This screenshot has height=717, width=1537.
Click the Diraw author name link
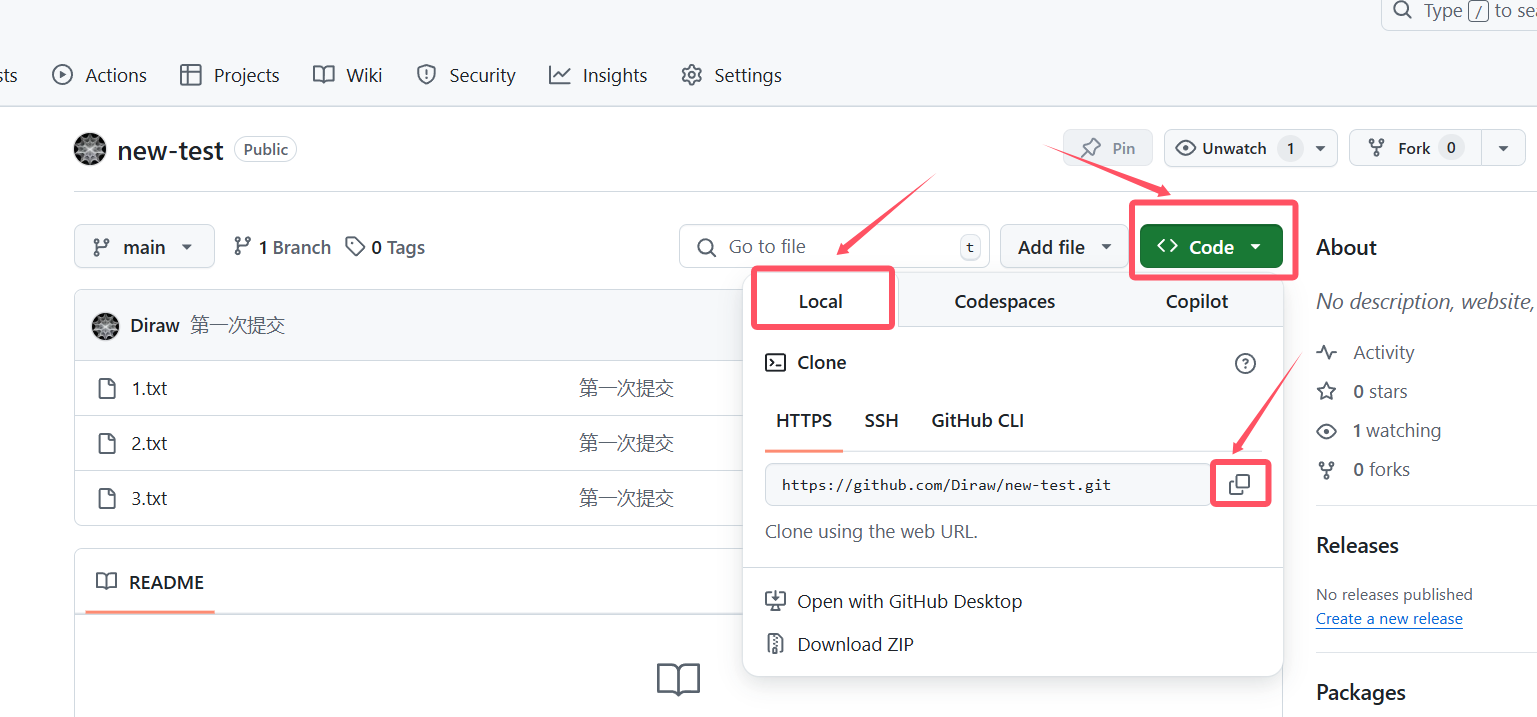click(x=155, y=326)
